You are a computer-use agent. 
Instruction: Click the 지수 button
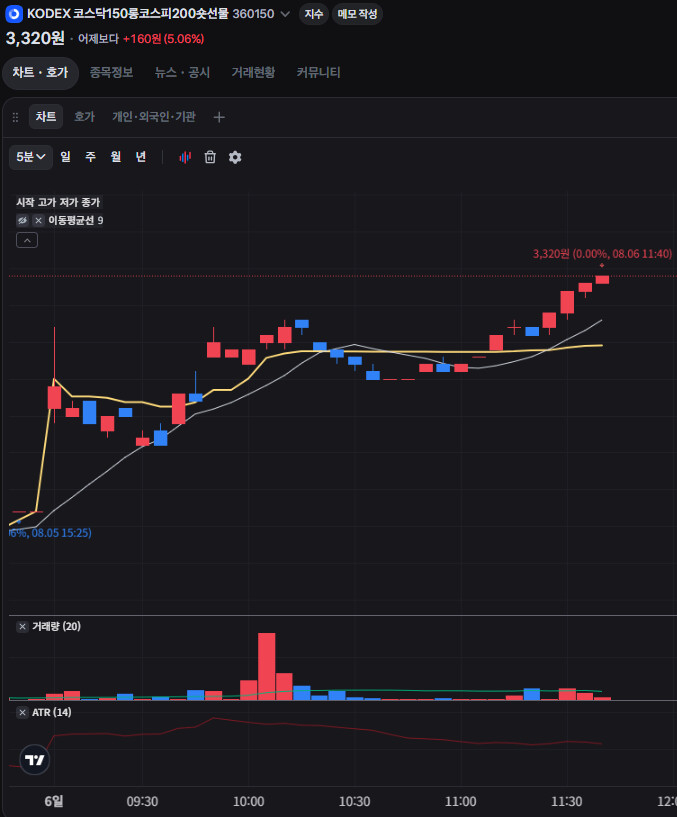(x=313, y=14)
